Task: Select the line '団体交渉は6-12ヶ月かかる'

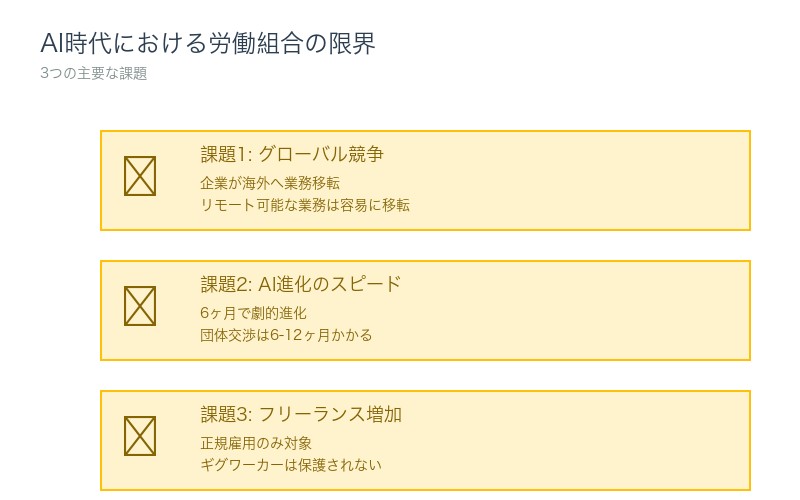Action: pos(286,335)
